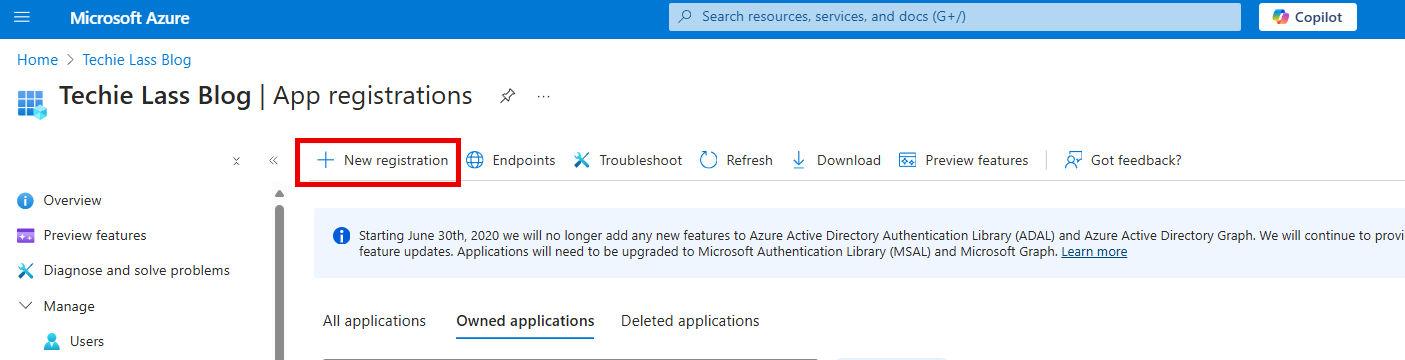The width and height of the screenshot is (1405, 360).
Task: Click the Microsoft Azure home title
Action: 130,18
